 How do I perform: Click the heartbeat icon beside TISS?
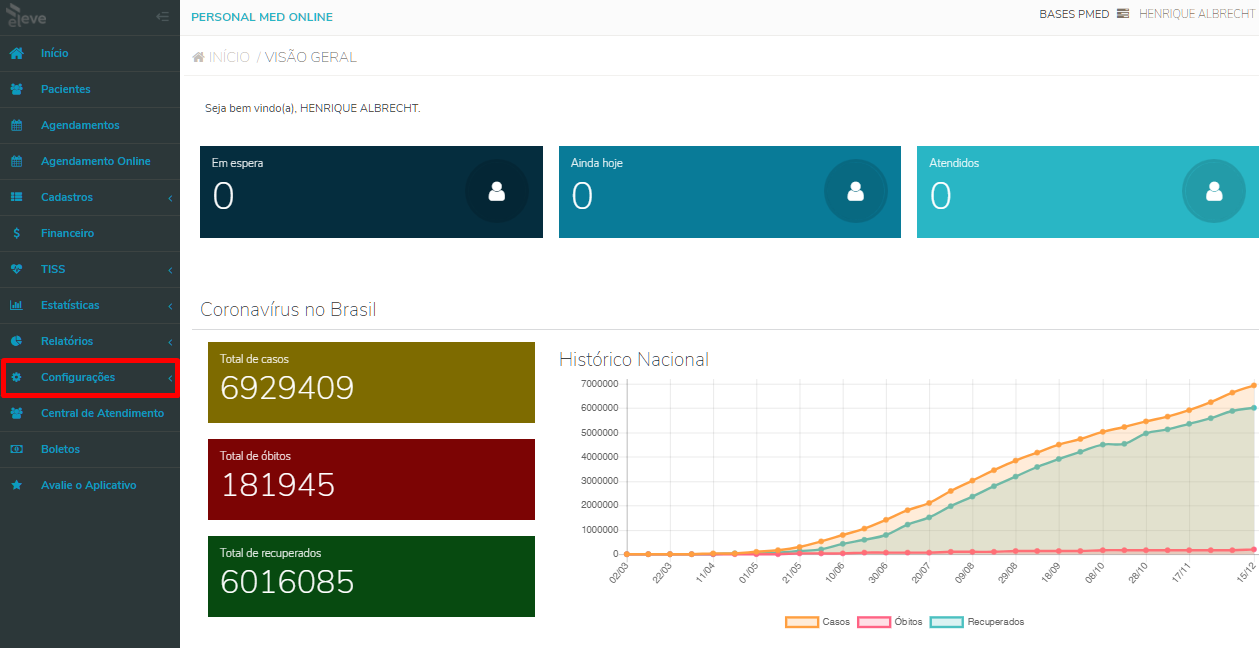(16, 269)
